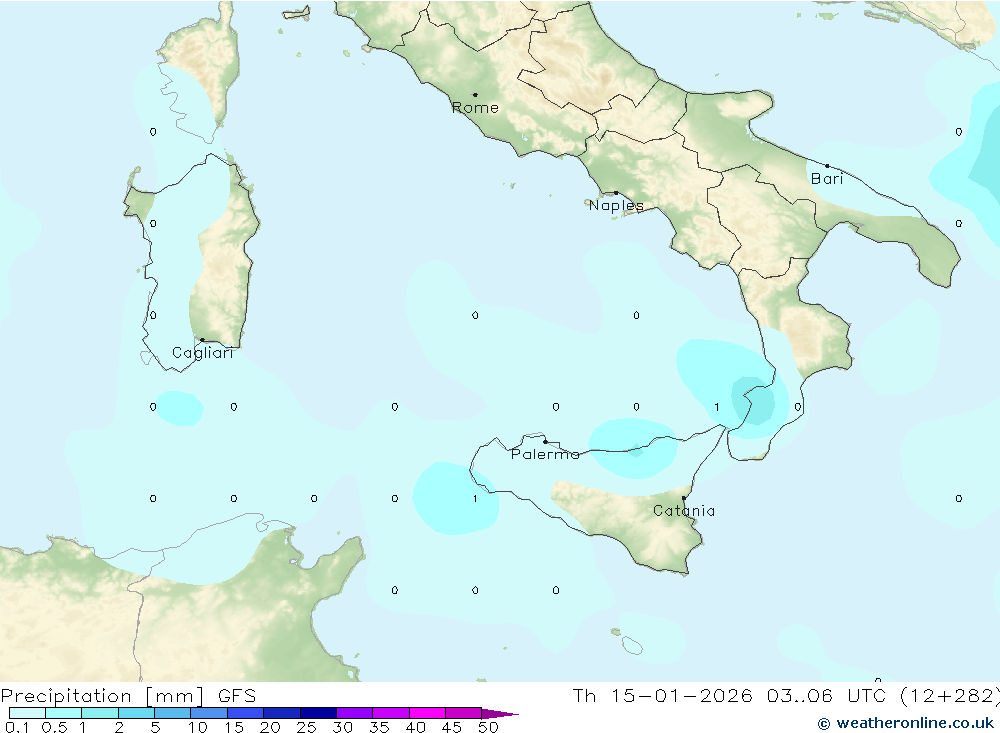This screenshot has width=1000, height=733.
Task: Pick the 20–25 mm dark blue swatch
Action: [281, 713]
